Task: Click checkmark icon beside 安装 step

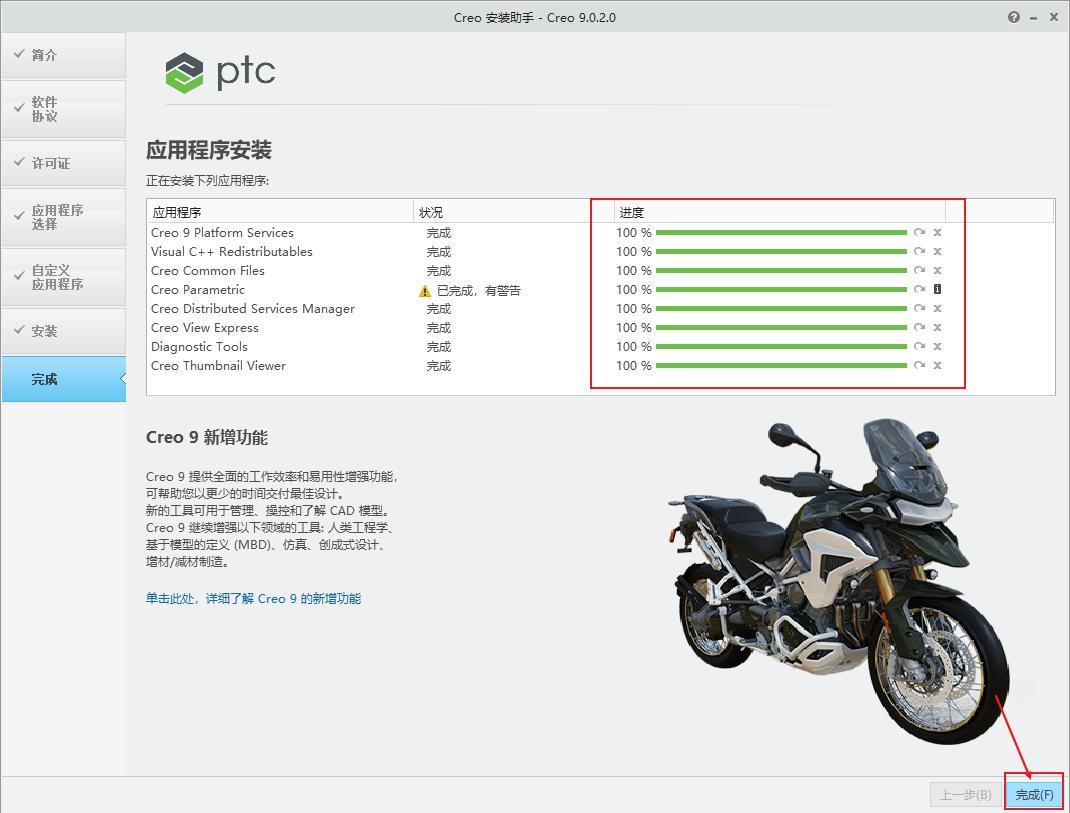Action: (22, 331)
